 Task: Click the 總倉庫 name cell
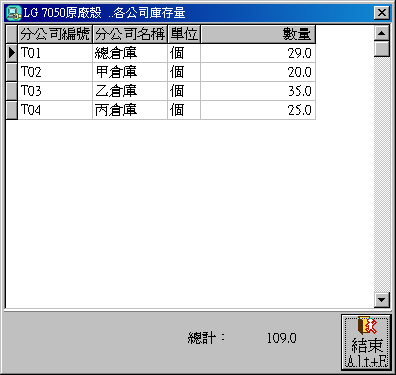(130, 53)
